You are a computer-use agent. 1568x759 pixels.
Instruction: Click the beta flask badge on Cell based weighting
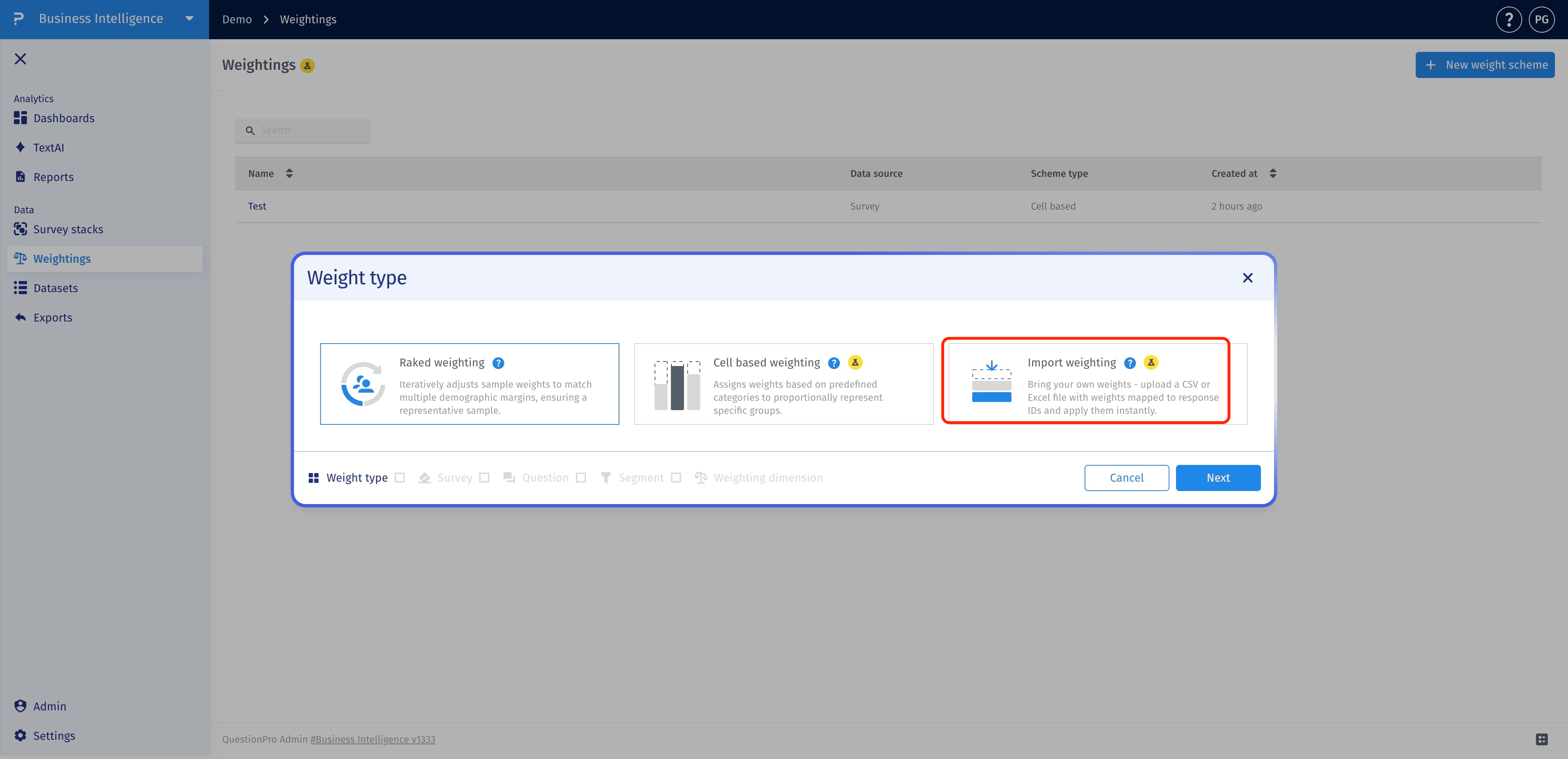855,362
